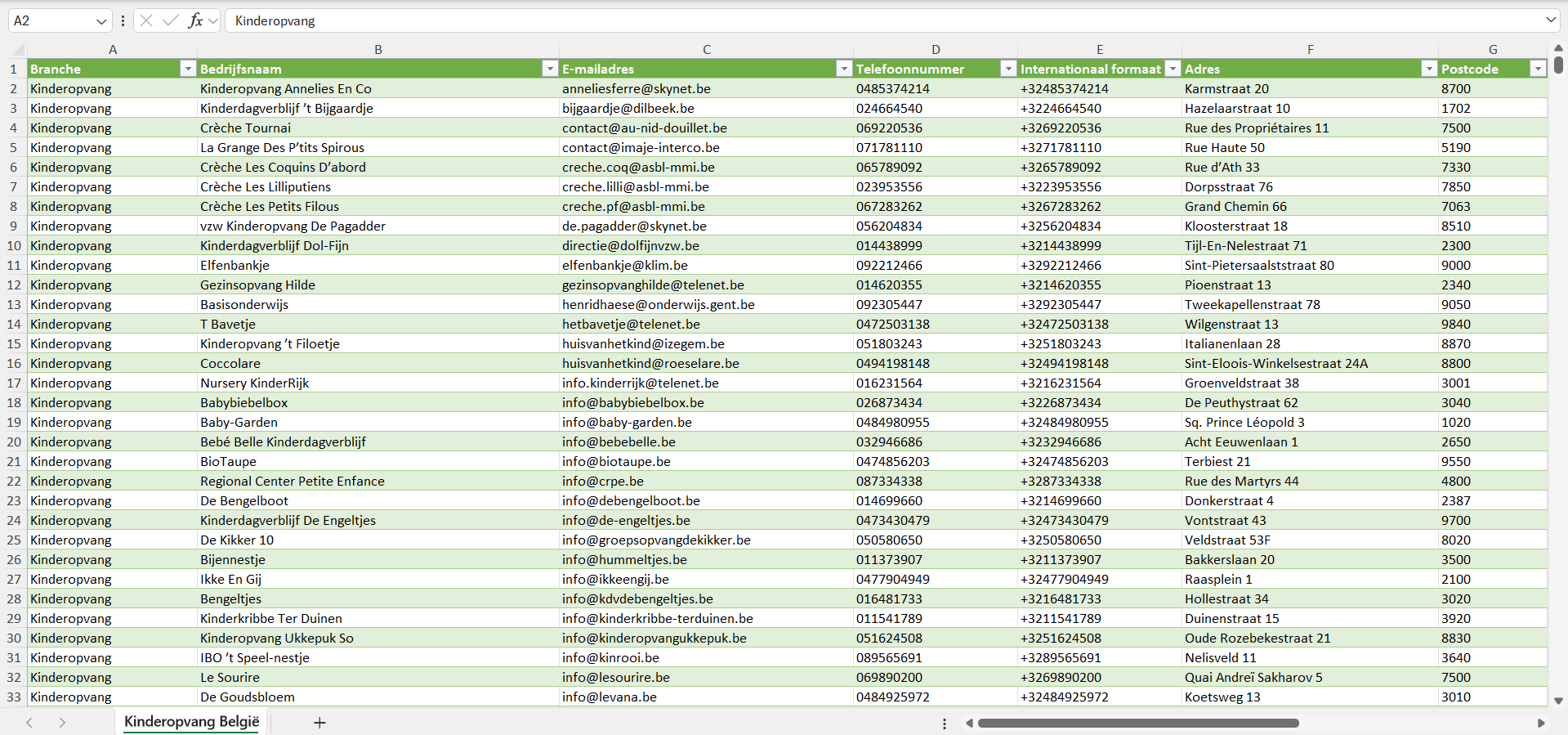Screen dimensions: 1568x735
Task: Select row 15 header
Action: tap(14, 344)
